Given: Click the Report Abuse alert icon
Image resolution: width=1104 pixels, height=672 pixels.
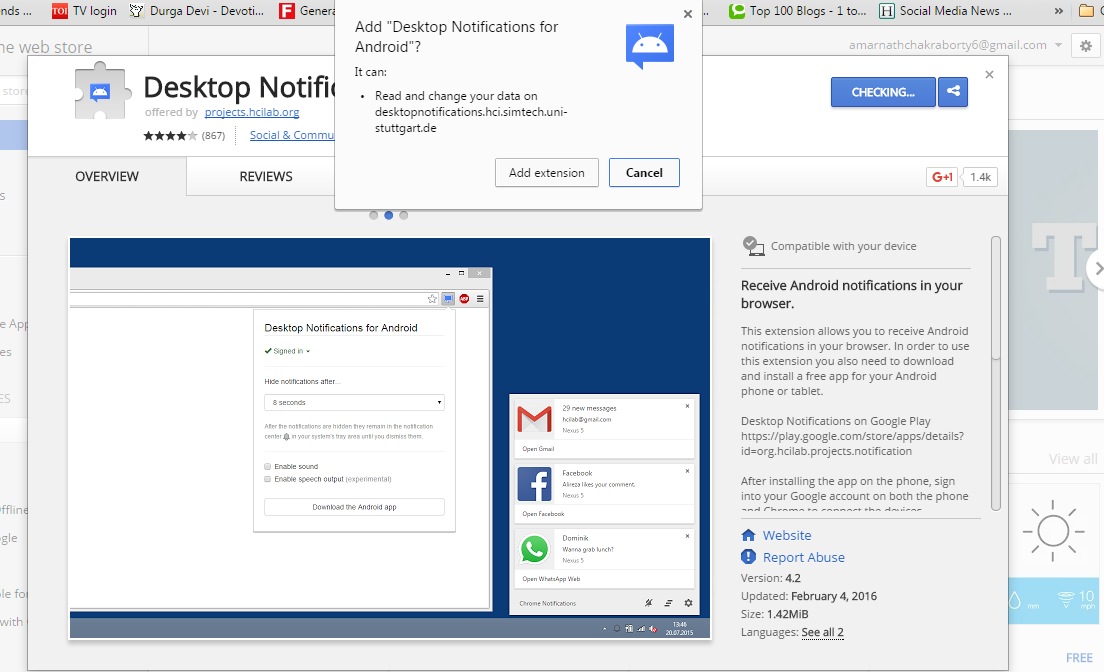Looking at the screenshot, I should 748,557.
